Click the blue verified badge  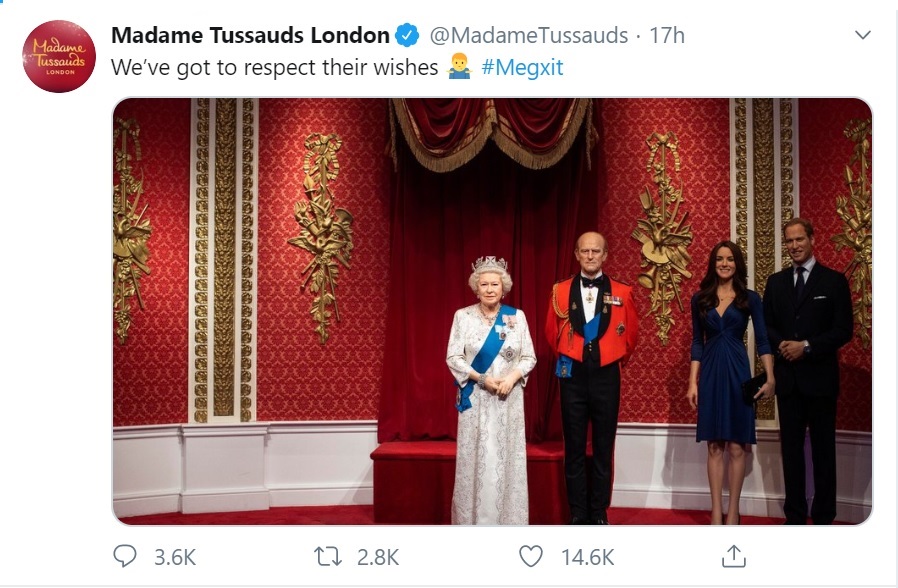point(408,35)
